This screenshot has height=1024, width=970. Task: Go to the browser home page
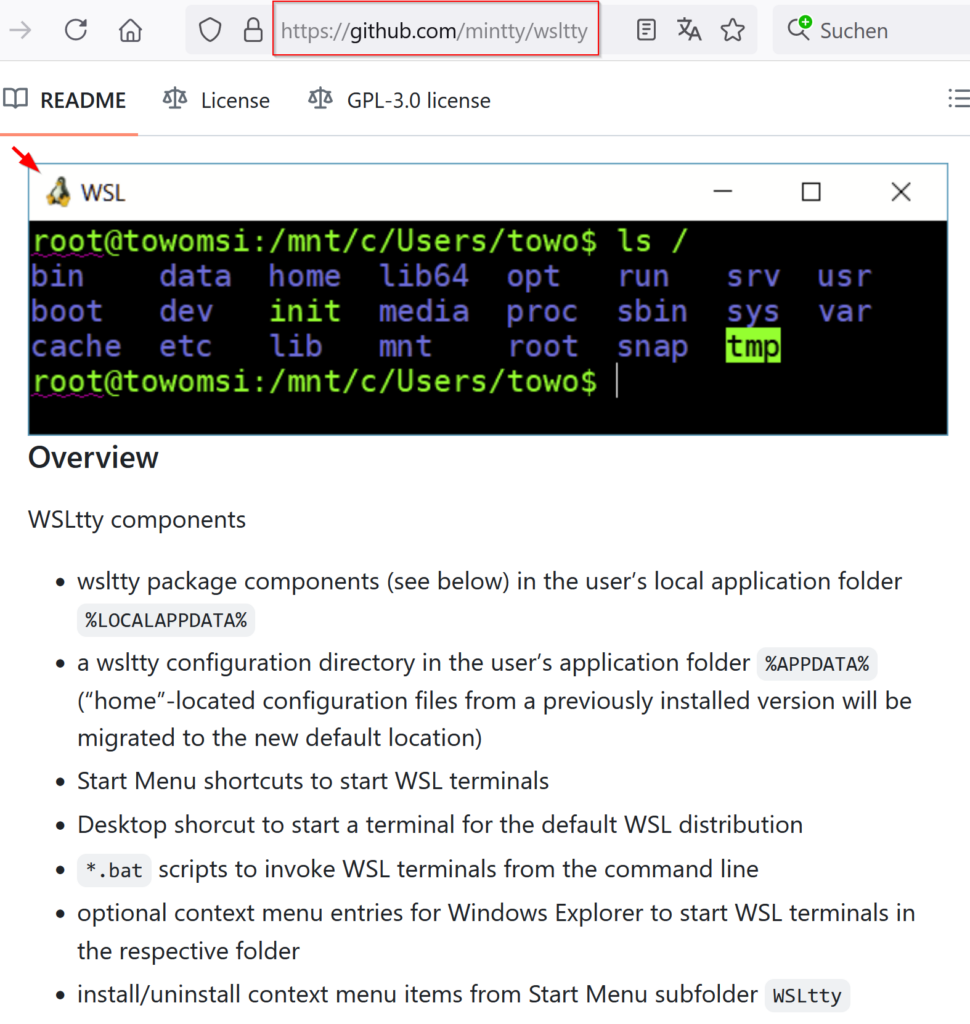(x=130, y=29)
